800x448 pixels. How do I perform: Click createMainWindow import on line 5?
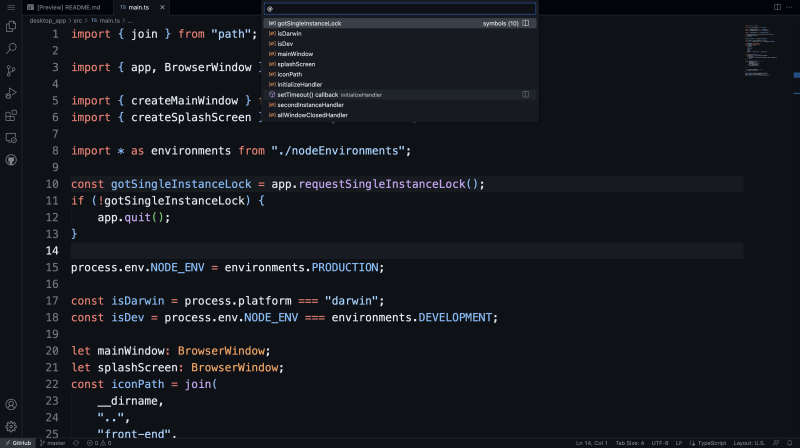185,101
